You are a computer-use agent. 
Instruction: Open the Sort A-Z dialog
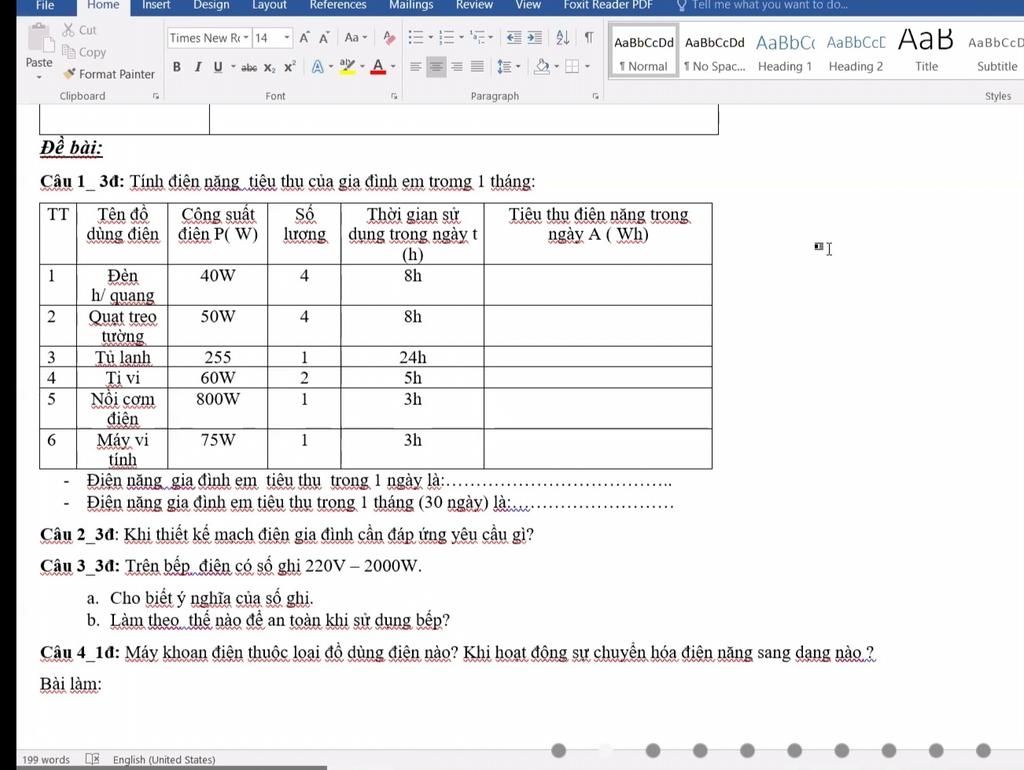[562, 37]
